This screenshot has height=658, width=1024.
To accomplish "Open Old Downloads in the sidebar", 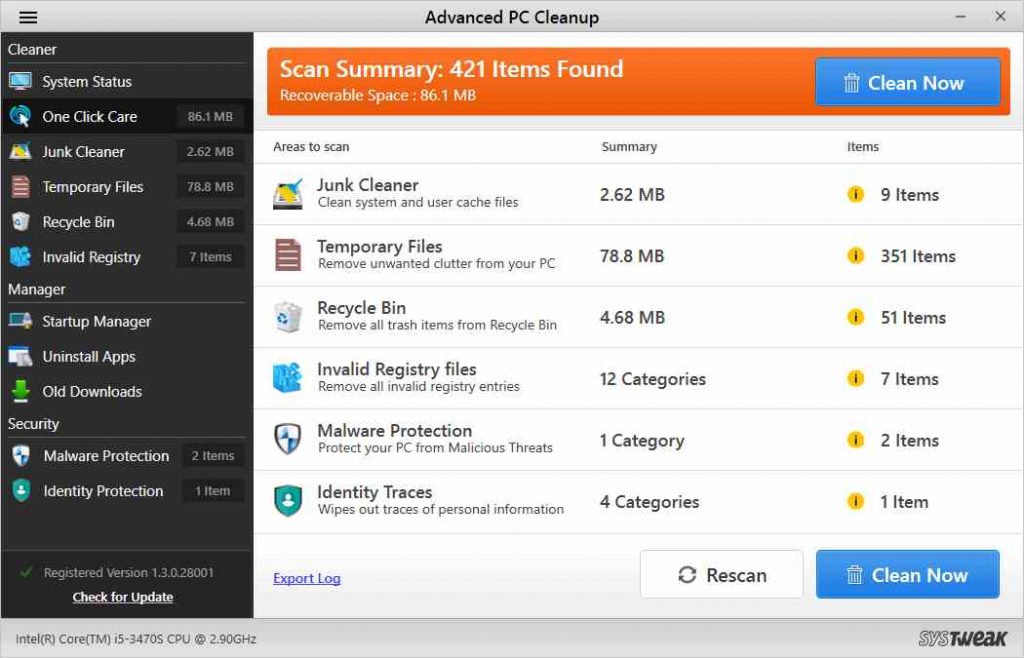I will (x=127, y=392).
